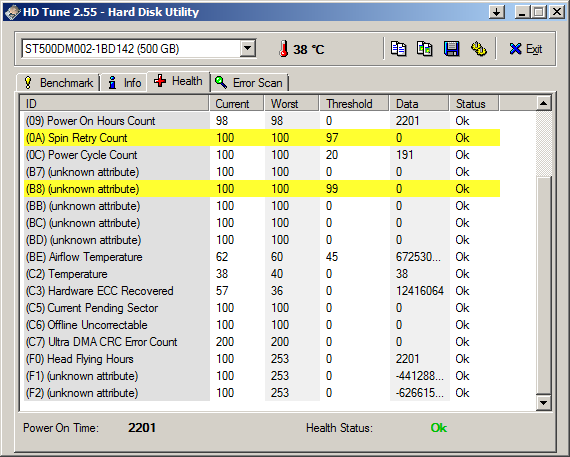The image size is (570, 457).
Task: Select the Power Cycle Count row
Action: (x=262, y=155)
